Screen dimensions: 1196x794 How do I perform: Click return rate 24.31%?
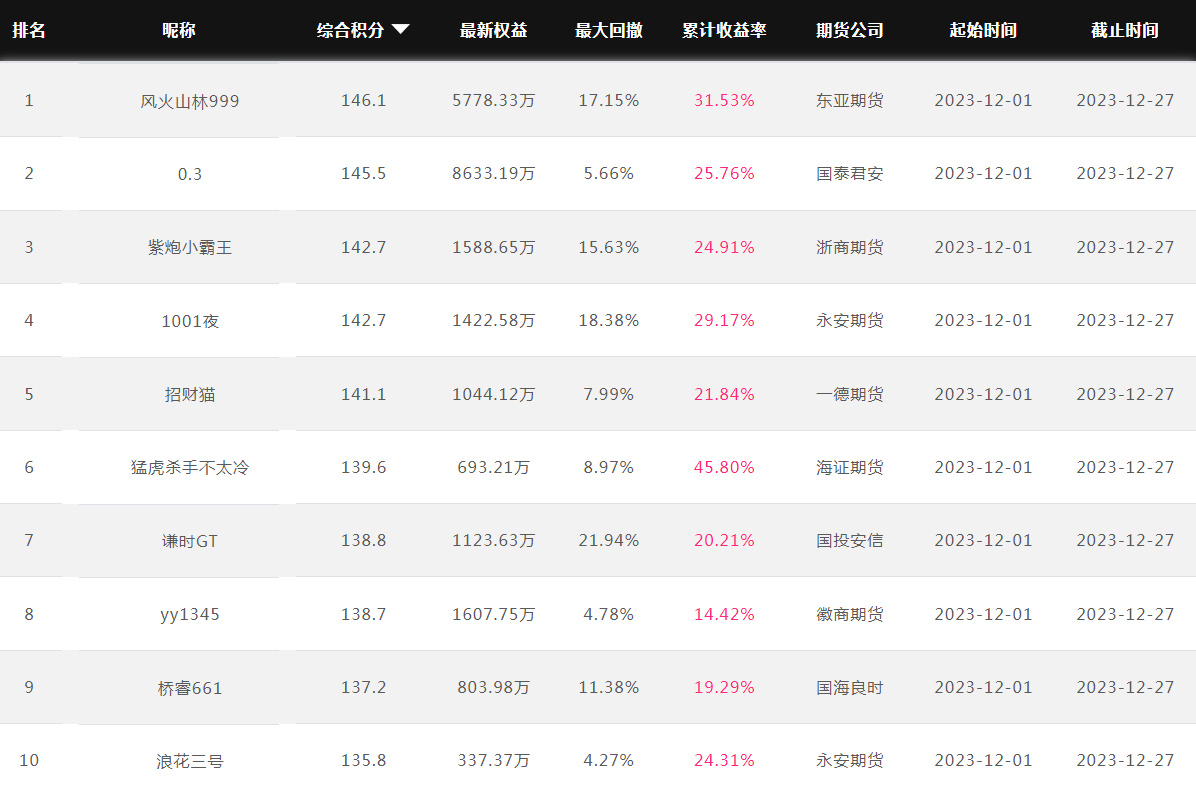pos(724,761)
